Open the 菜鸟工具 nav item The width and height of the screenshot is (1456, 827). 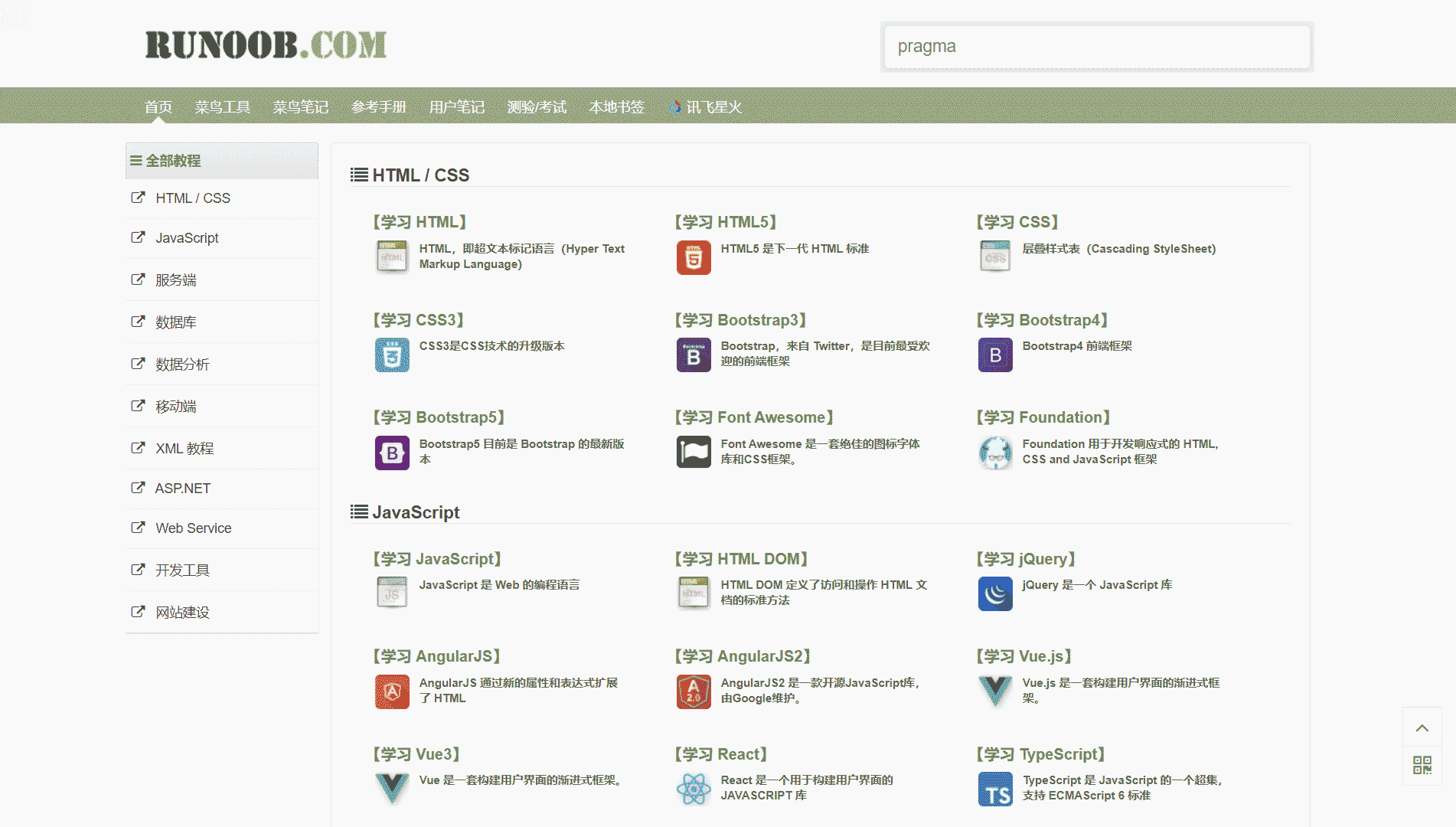223,107
